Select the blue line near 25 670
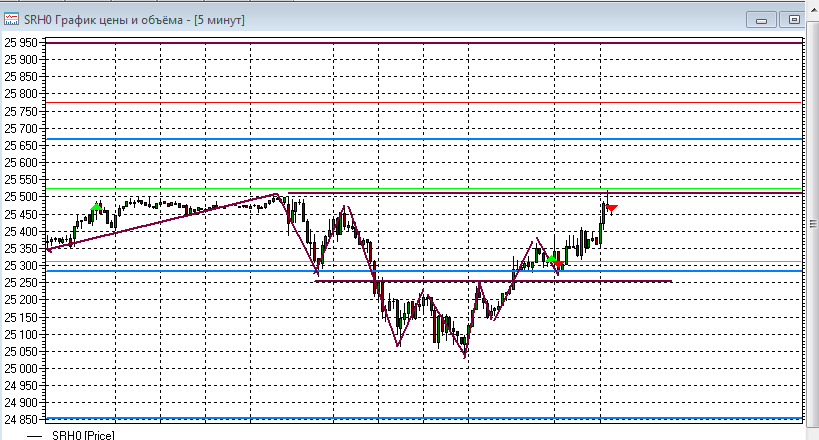The width and height of the screenshot is (819, 440). pyautogui.click(x=424, y=139)
